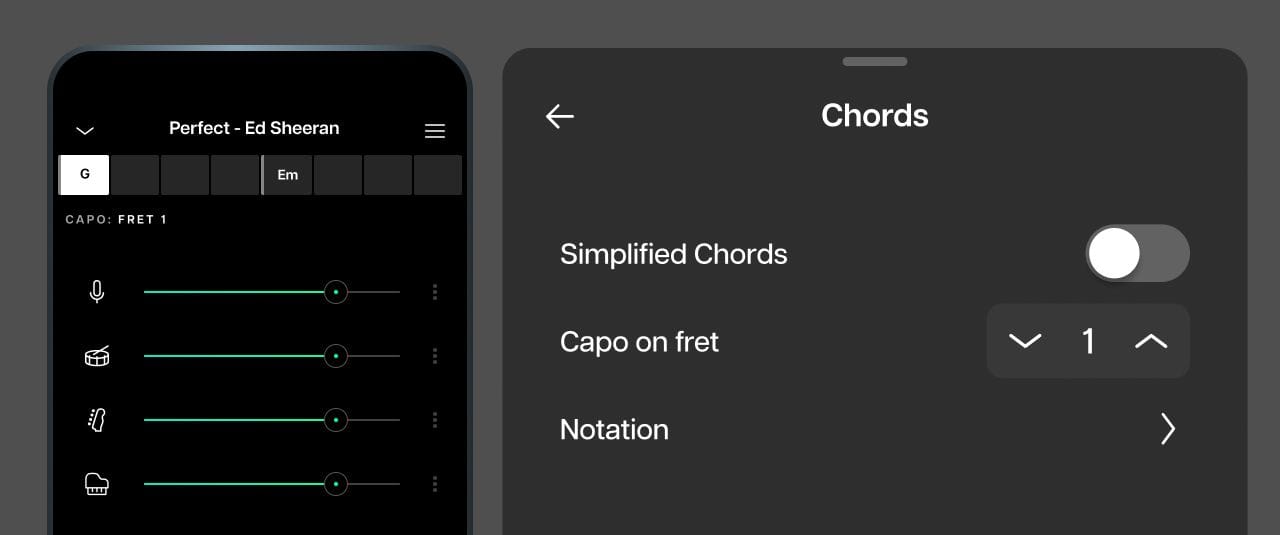Collapse the player with the down chevron
This screenshot has height=535, width=1280.
(x=85, y=130)
